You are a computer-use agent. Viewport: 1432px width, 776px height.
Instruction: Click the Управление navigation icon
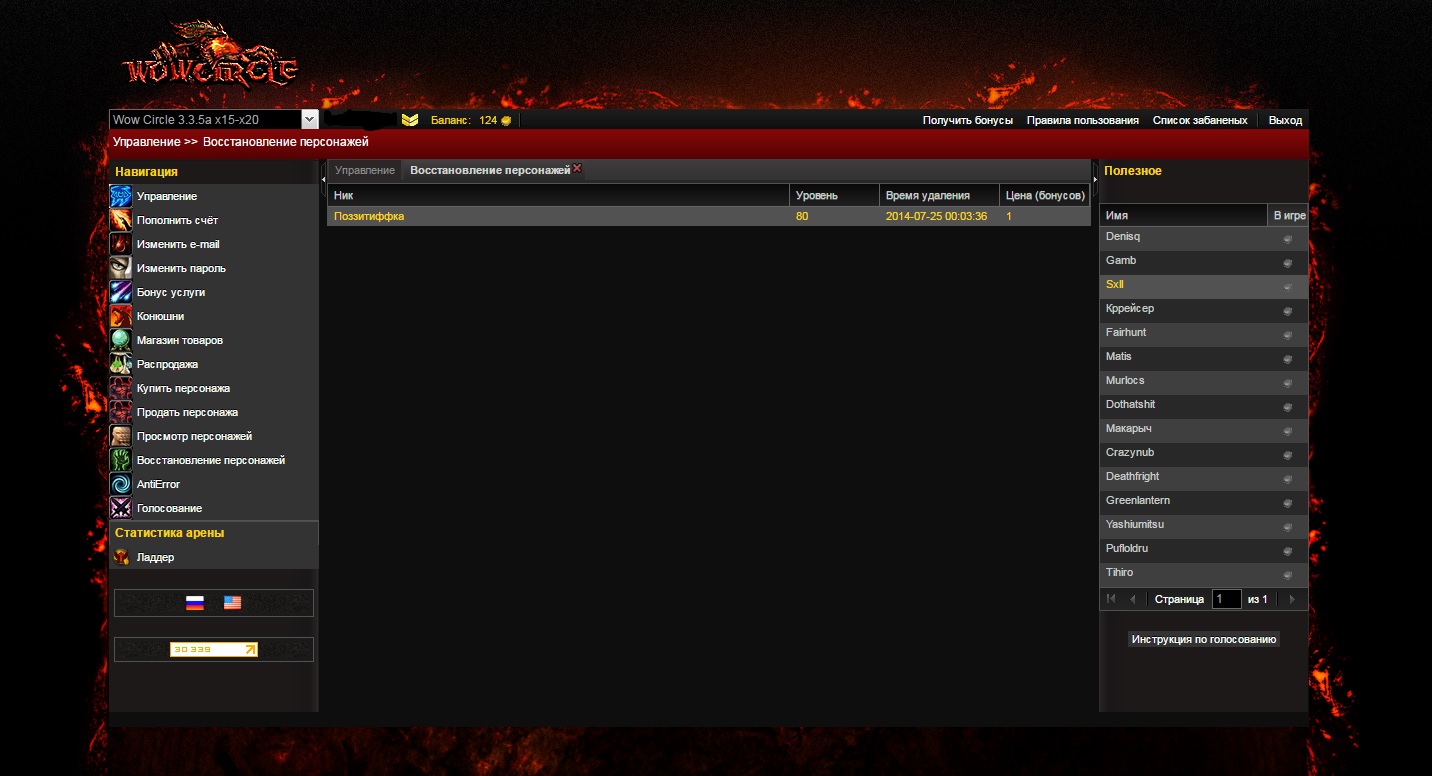pos(120,196)
